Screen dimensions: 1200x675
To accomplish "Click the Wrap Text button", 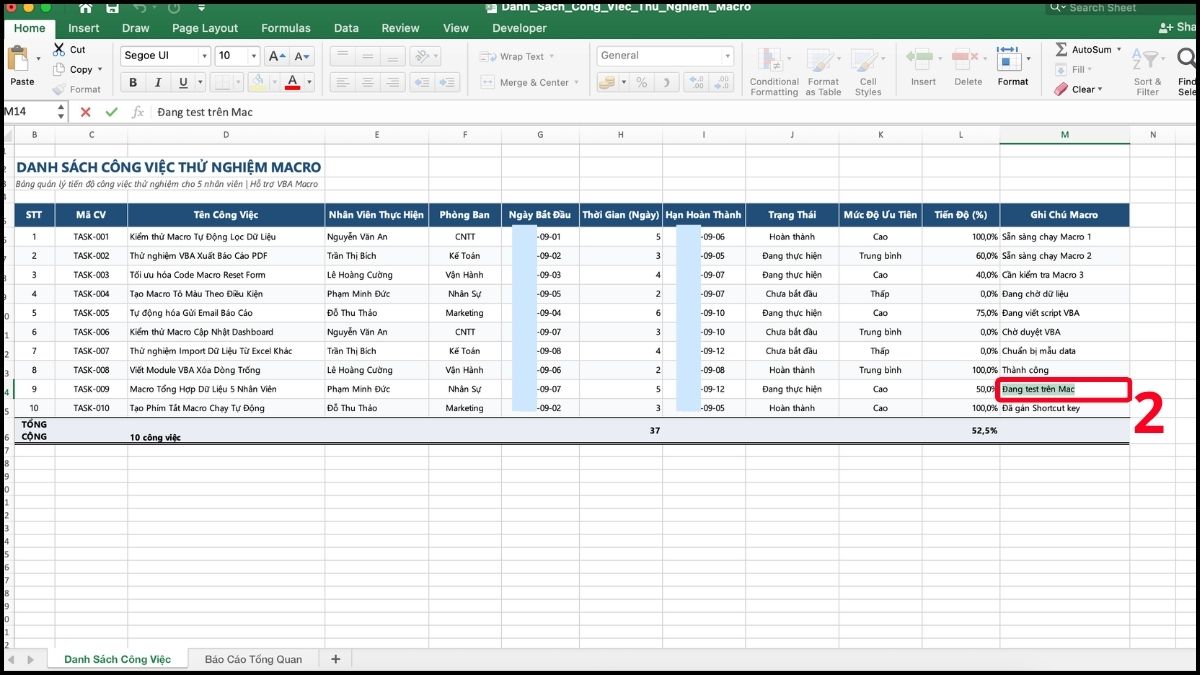I will pos(515,57).
